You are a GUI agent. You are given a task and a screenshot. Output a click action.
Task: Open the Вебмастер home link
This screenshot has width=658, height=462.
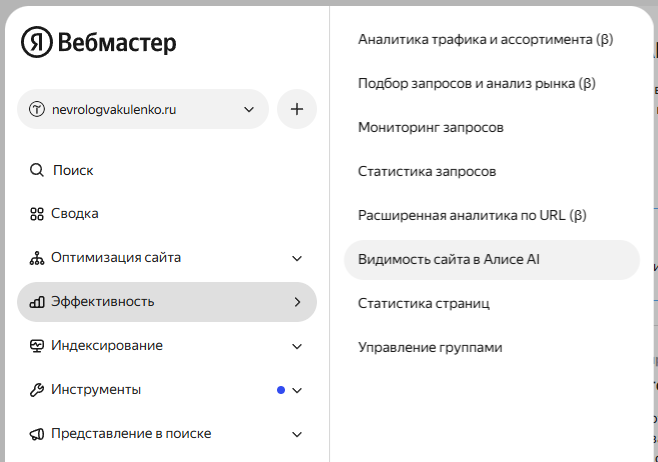coord(117,43)
